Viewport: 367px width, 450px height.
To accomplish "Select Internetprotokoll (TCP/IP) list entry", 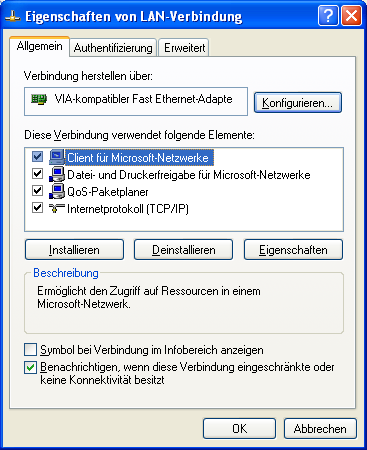I will click(x=128, y=209).
